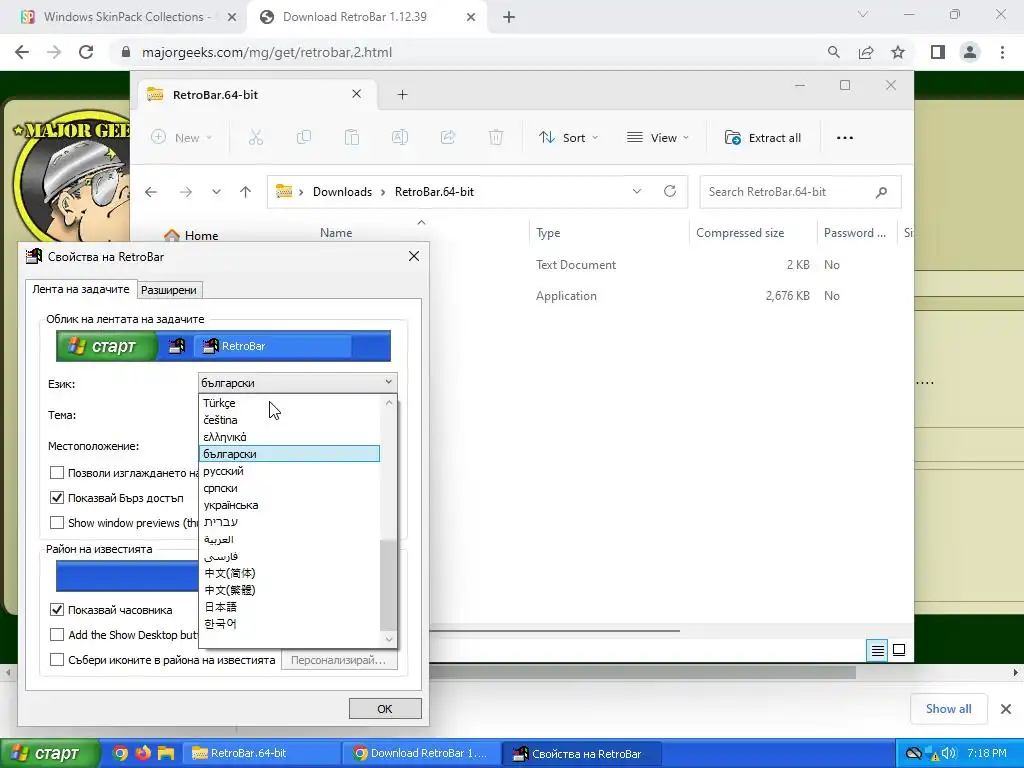The height and width of the screenshot is (768, 1024).
Task: Open Chrome tab search chevron
Action: pos(863,14)
